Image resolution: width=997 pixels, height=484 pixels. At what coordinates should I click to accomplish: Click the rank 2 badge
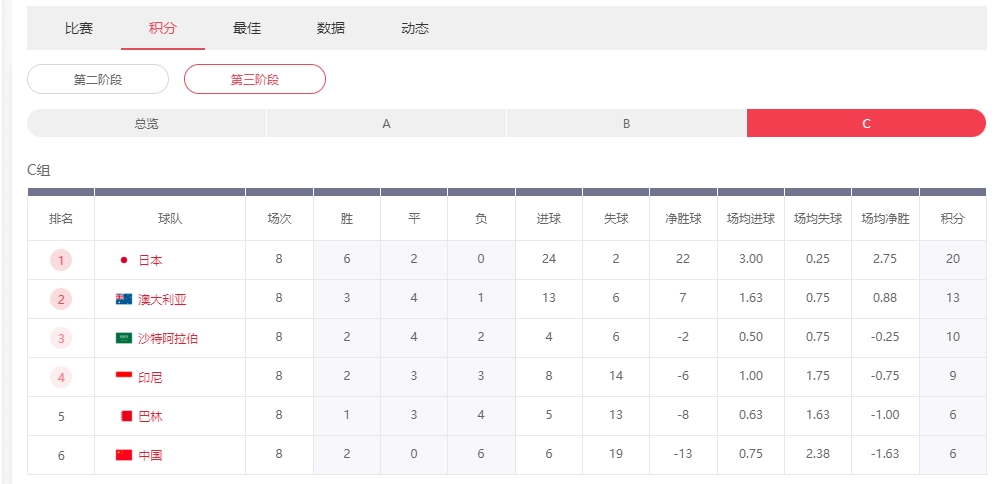(x=61, y=299)
